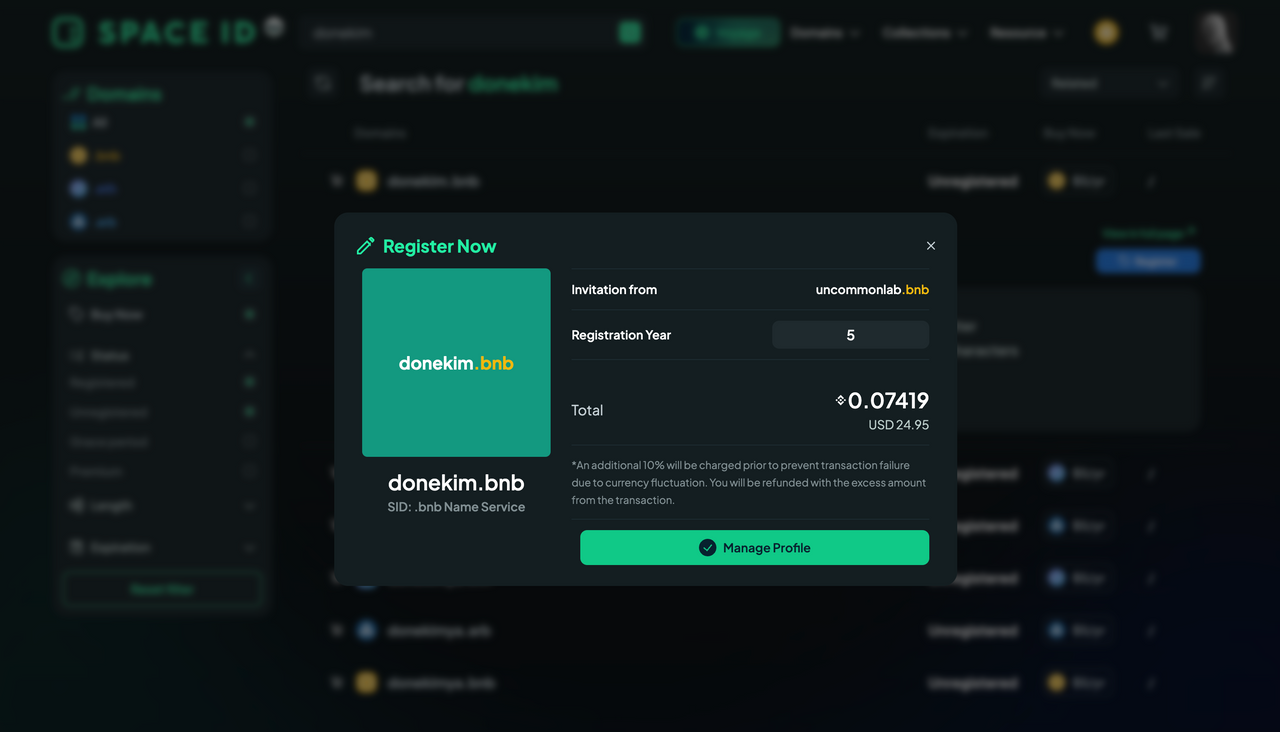The image size is (1280, 732).
Task: Toggle the Buy Now filter checkbox
Action: pyautogui.click(x=250, y=314)
